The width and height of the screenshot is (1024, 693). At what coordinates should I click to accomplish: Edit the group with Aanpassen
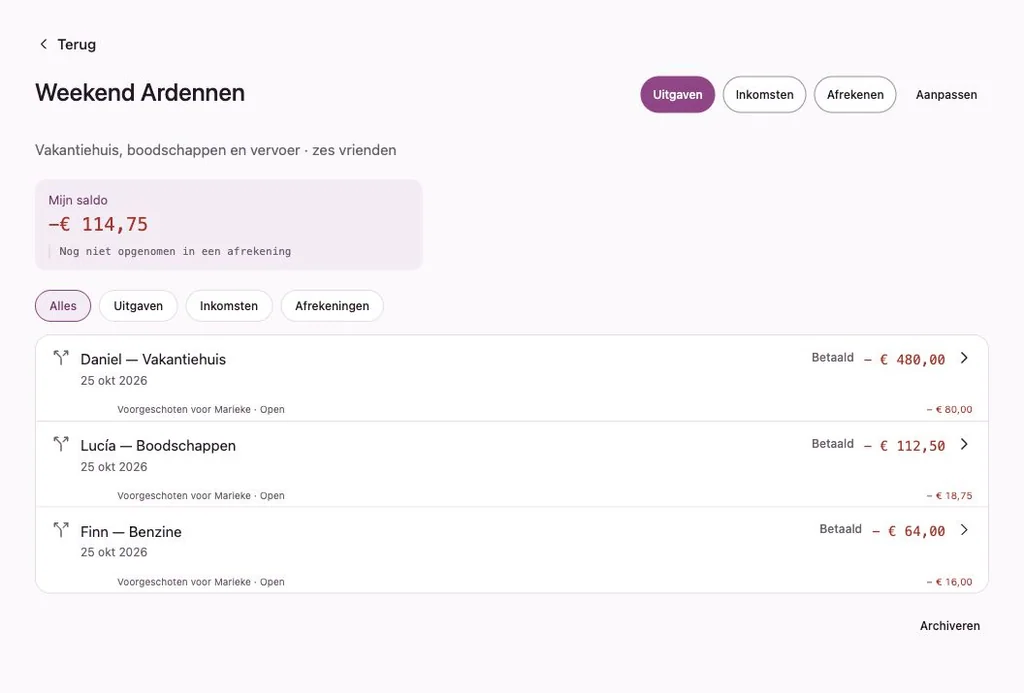pos(946,95)
